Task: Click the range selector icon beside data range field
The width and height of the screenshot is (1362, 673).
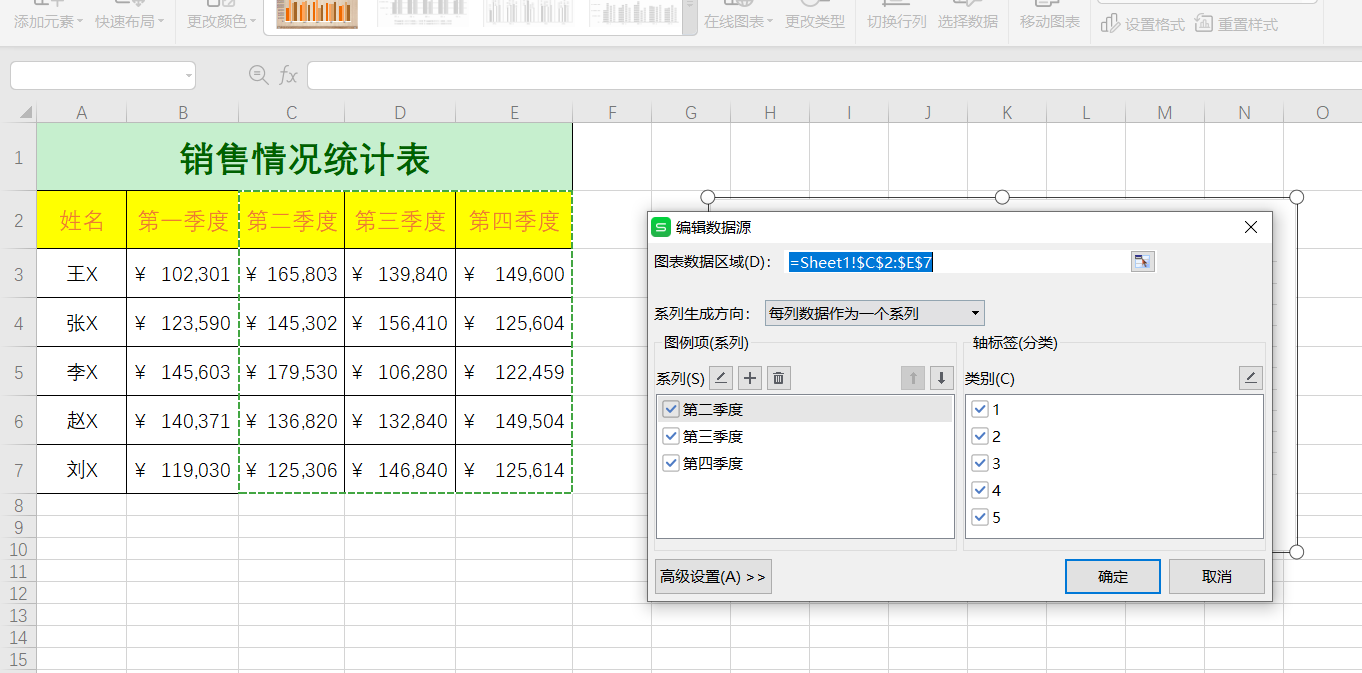Action: (1142, 261)
